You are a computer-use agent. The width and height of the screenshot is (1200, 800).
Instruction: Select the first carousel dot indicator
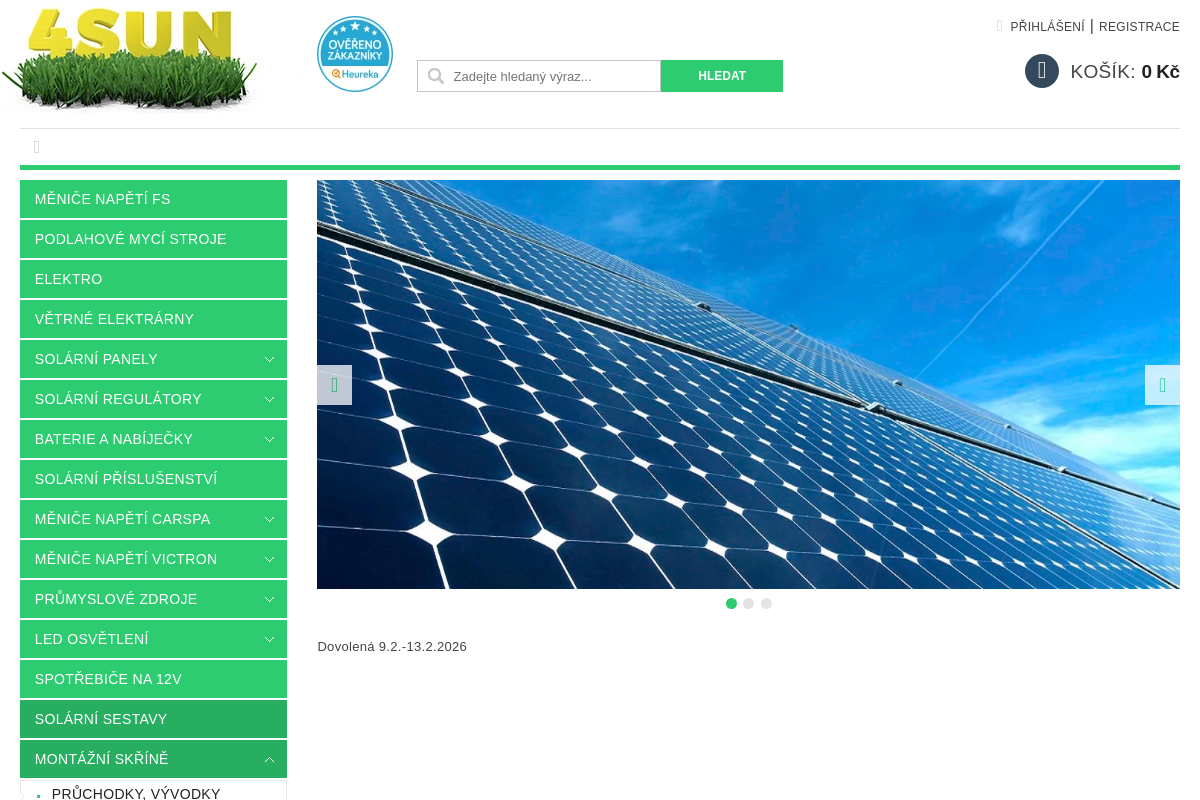pyautogui.click(x=731, y=604)
